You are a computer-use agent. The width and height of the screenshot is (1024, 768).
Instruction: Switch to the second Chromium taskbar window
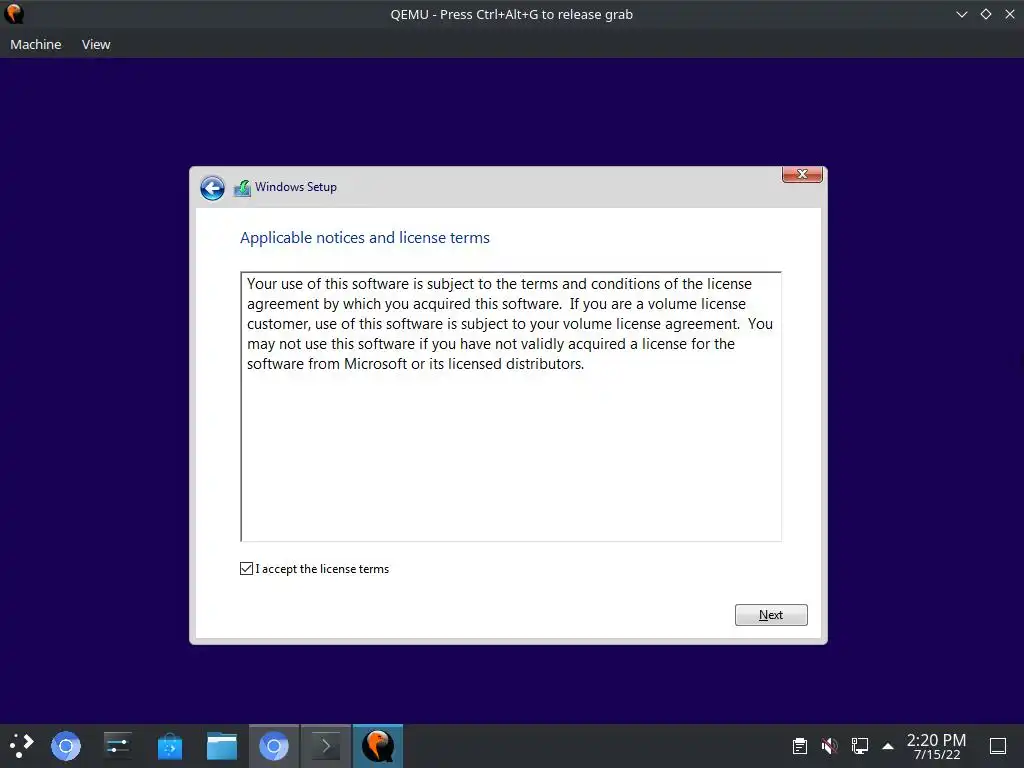(x=274, y=746)
